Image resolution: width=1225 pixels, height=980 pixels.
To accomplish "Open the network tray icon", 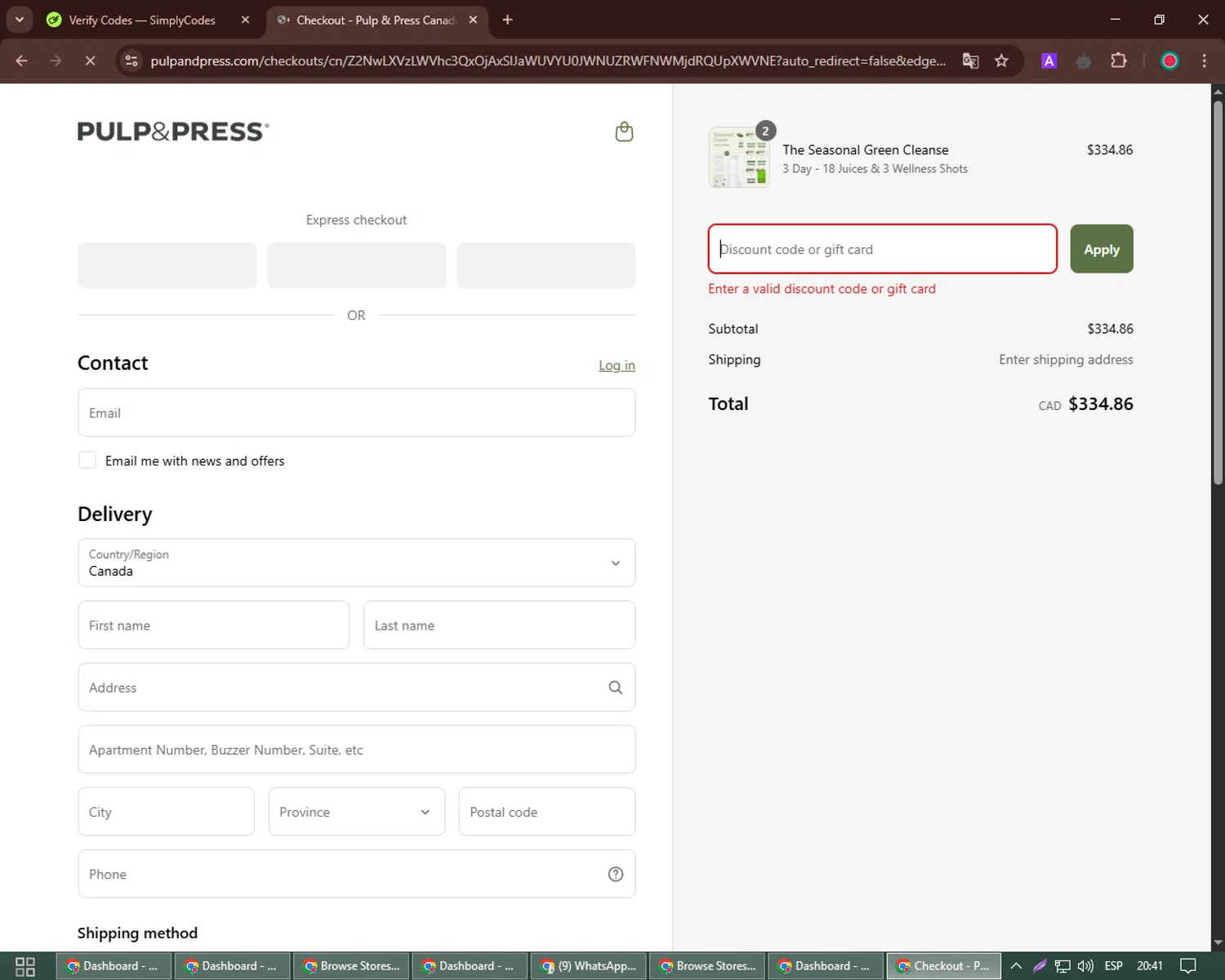I will [1062, 966].
